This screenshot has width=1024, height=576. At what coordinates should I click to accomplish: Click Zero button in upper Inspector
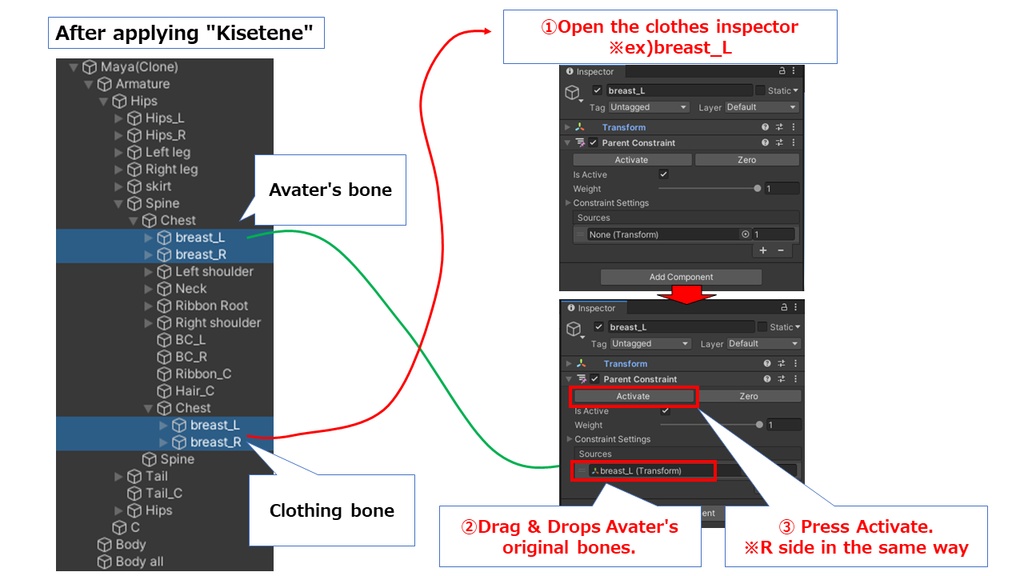746,159
